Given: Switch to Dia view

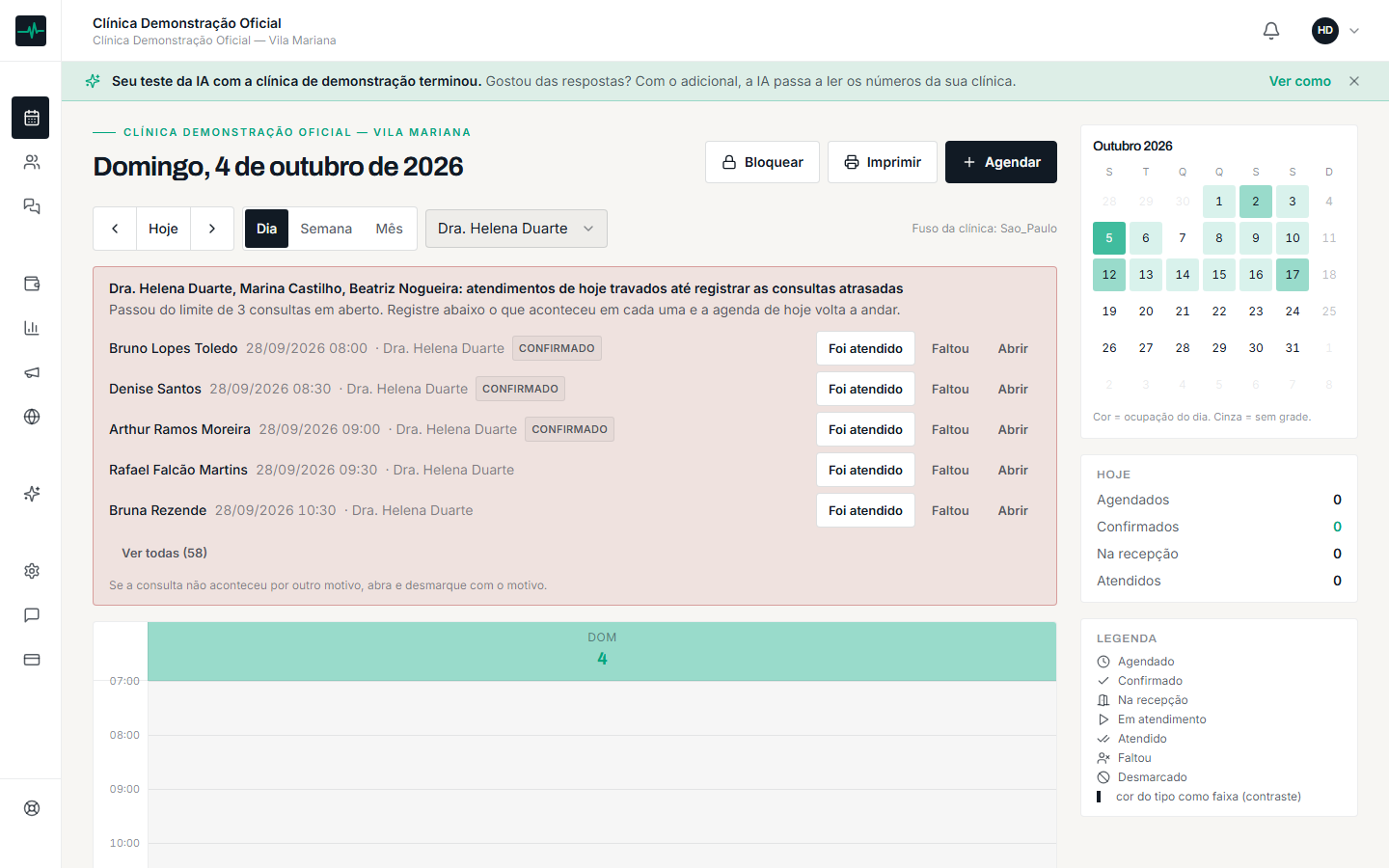Looking at the screenshot, I should (x=266, y=229).
